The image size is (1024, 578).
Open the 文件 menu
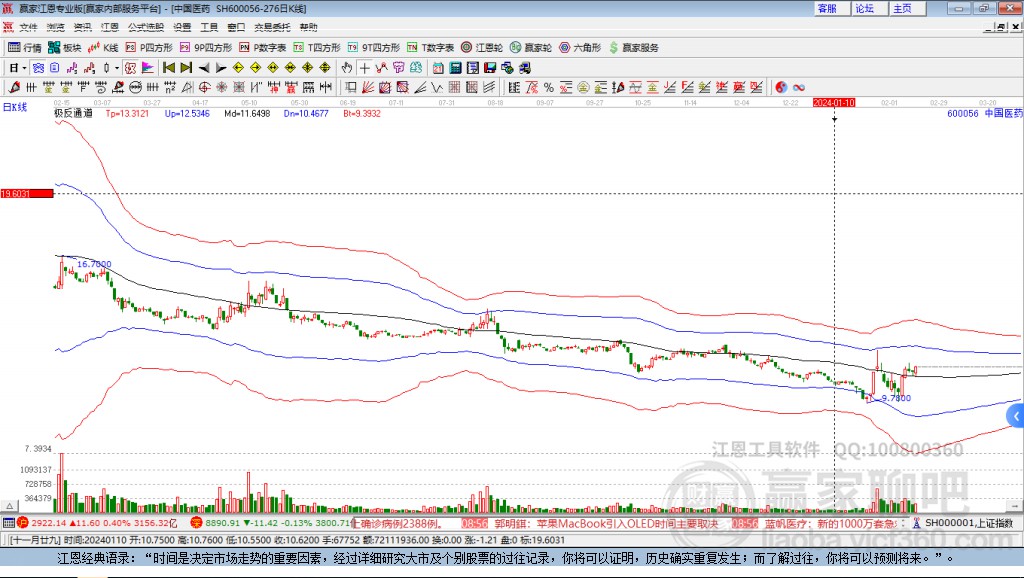[28, 27]
